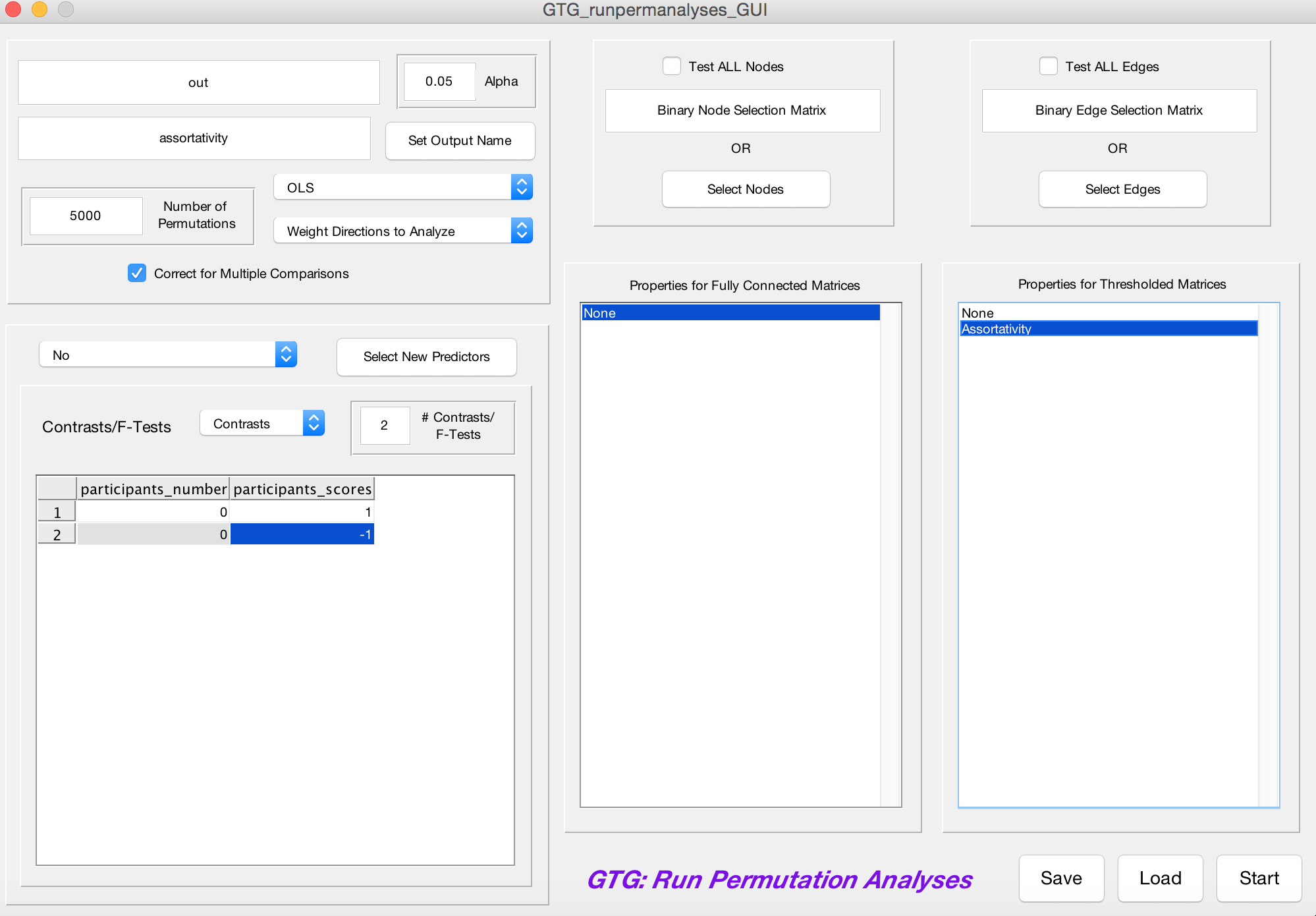Image resolution: width=1316 pixels, height=916 pixels.
Task: Open the No option dropdown
Action: coord(167,355)
